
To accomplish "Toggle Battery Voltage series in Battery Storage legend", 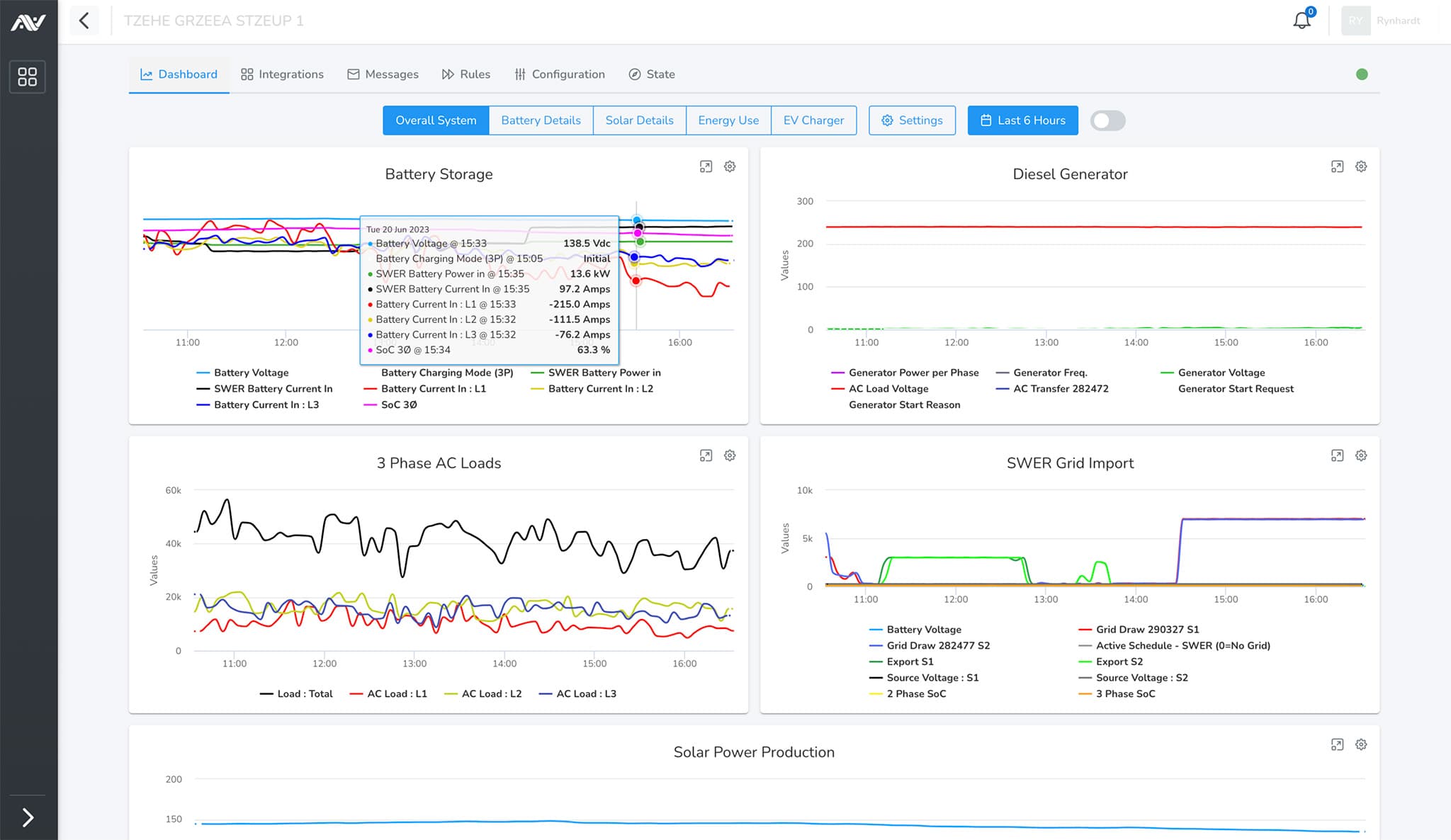I will pyautogui.click(x=242, y=373).
